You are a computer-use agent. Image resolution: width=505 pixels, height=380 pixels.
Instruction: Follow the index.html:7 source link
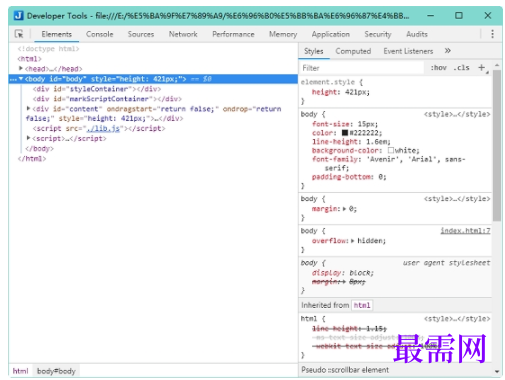click(x=465, y=231)
